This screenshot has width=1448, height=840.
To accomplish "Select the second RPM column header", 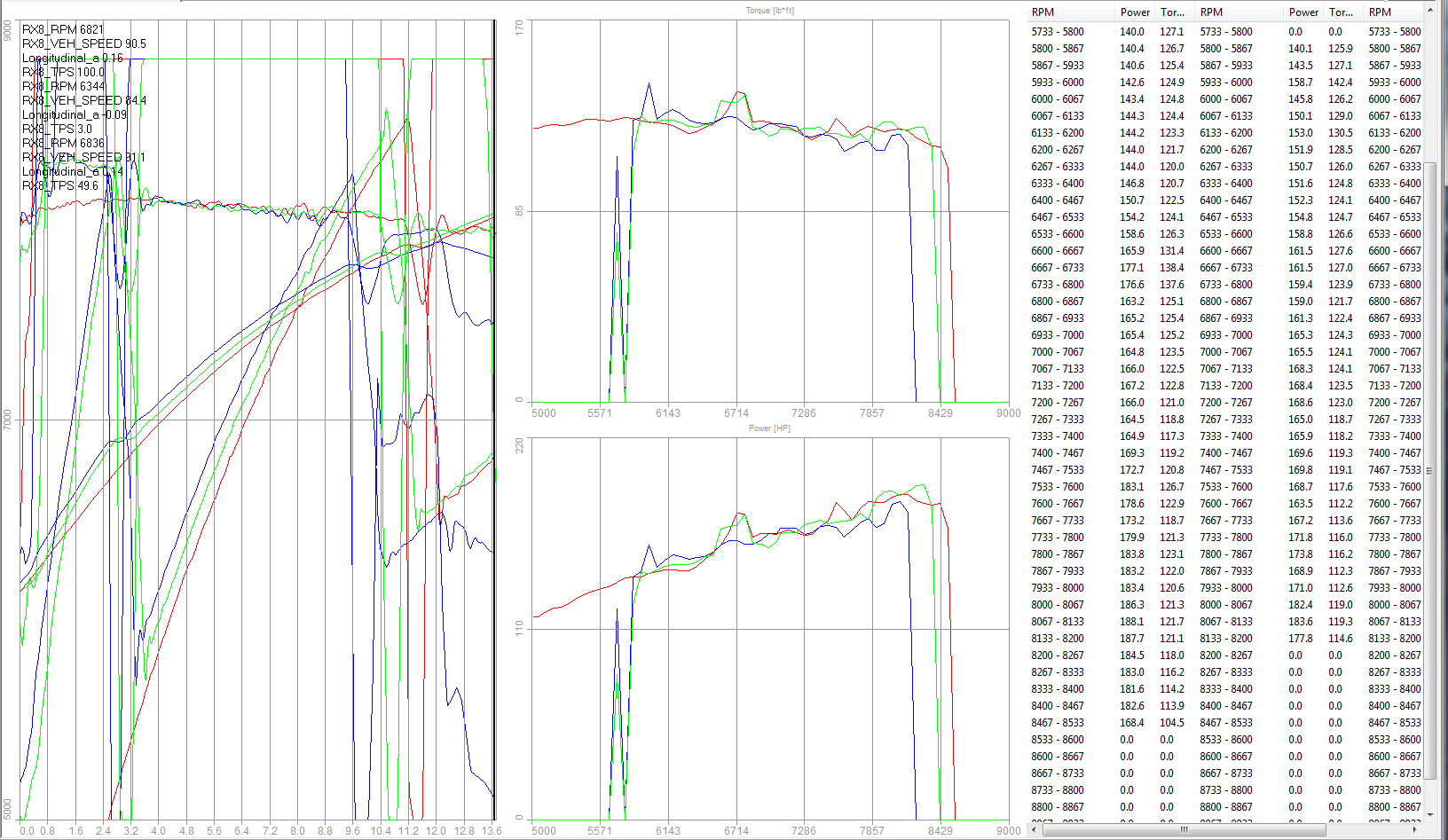I will coord(1211,12).
